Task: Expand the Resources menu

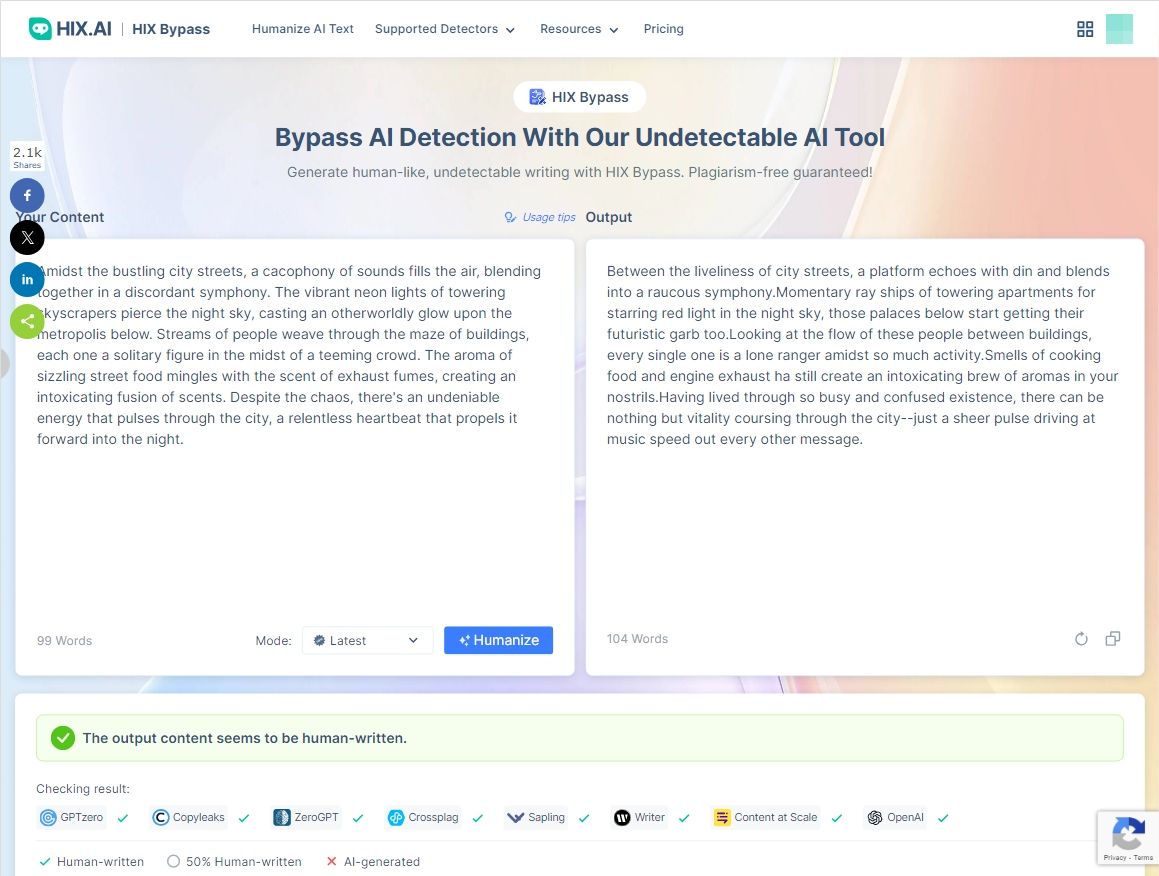Action: click(x=579, y=29)
